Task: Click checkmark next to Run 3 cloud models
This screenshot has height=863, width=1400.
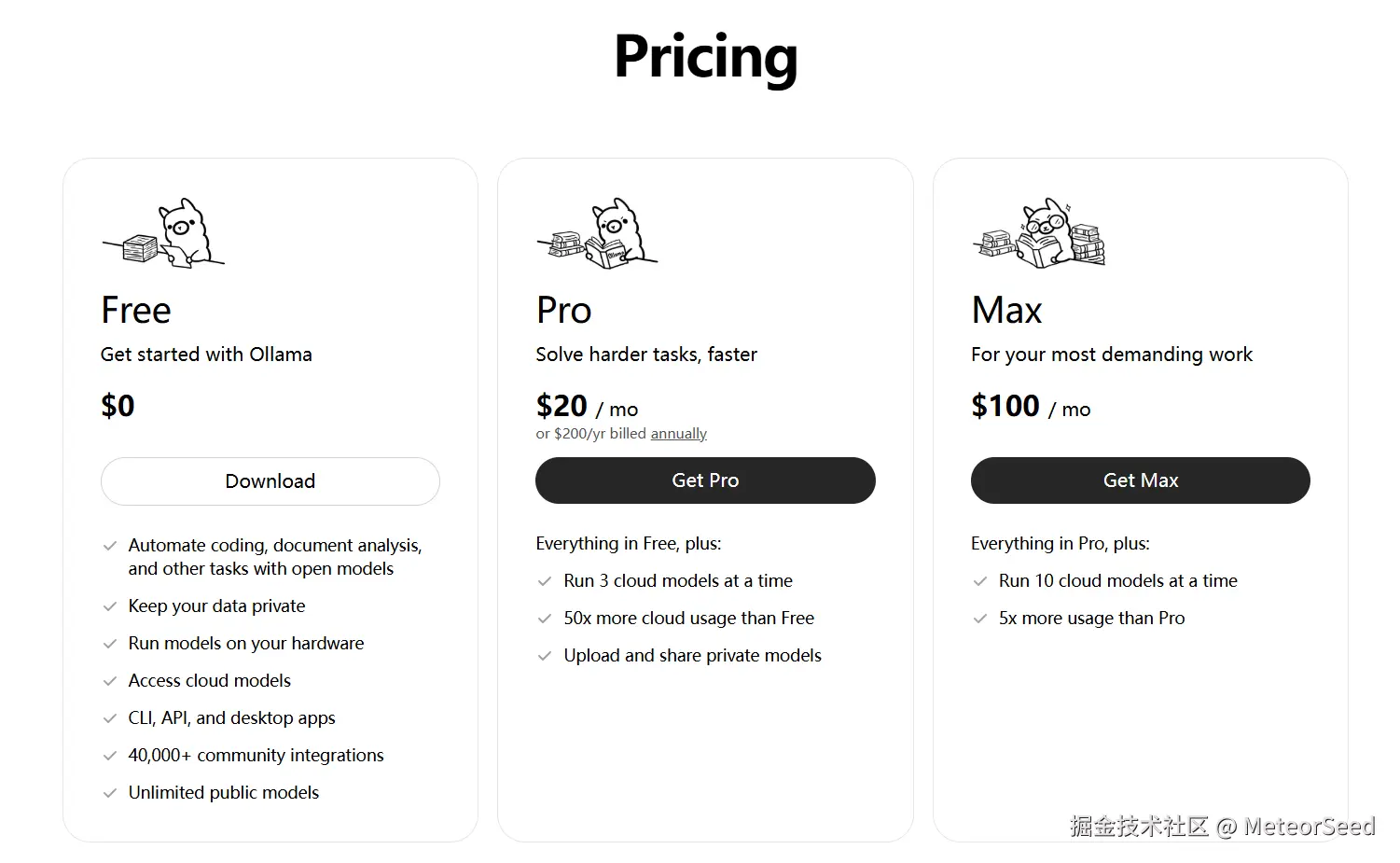Action: [545, 581]
